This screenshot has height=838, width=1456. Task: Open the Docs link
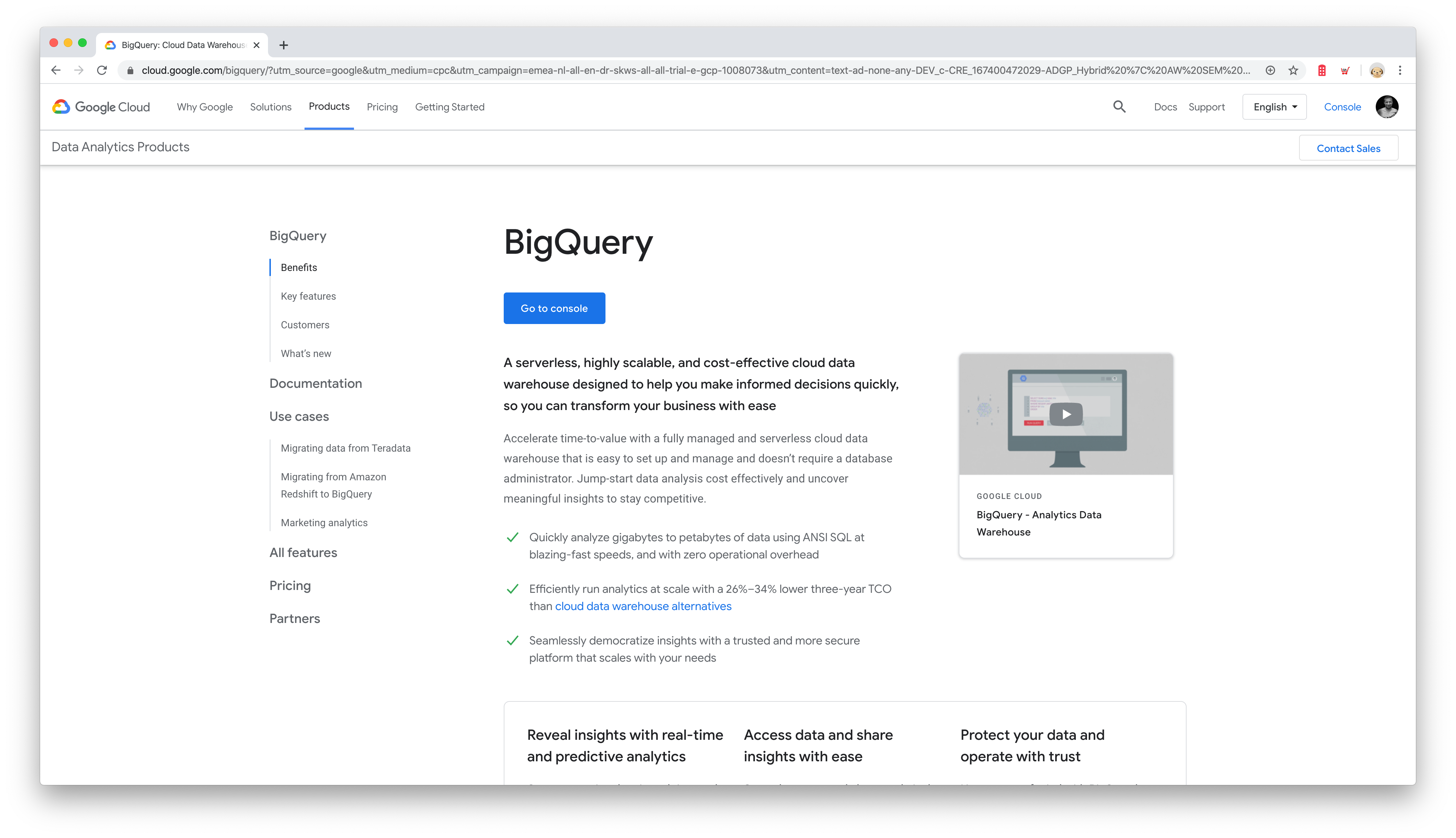point(1165,107)
